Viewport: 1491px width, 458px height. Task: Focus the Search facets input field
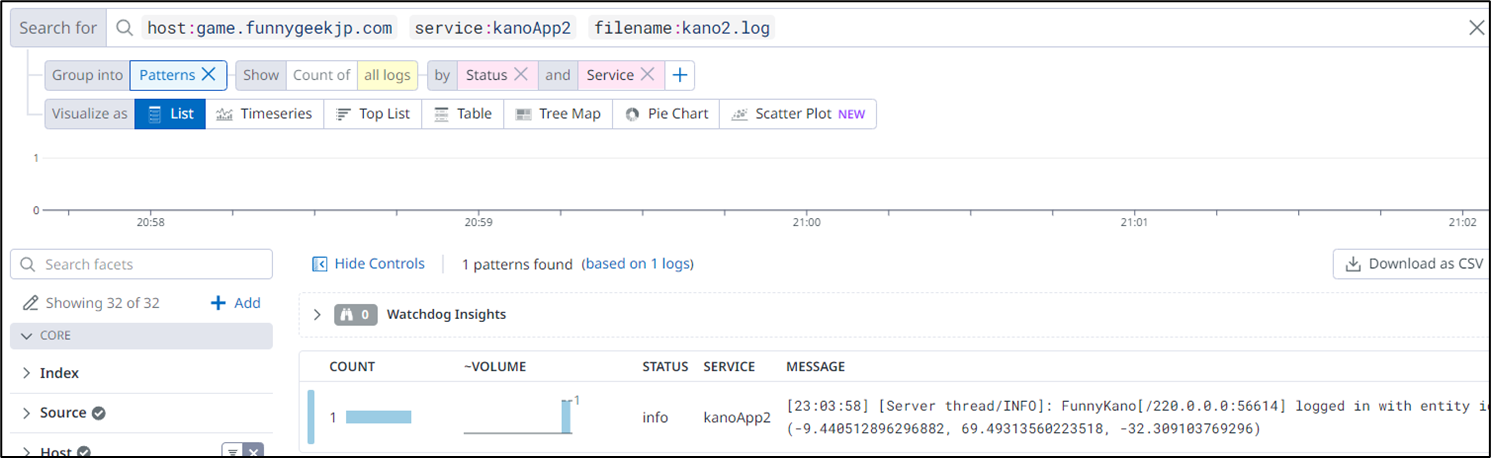pyautogui.click(x=141, y=264)
